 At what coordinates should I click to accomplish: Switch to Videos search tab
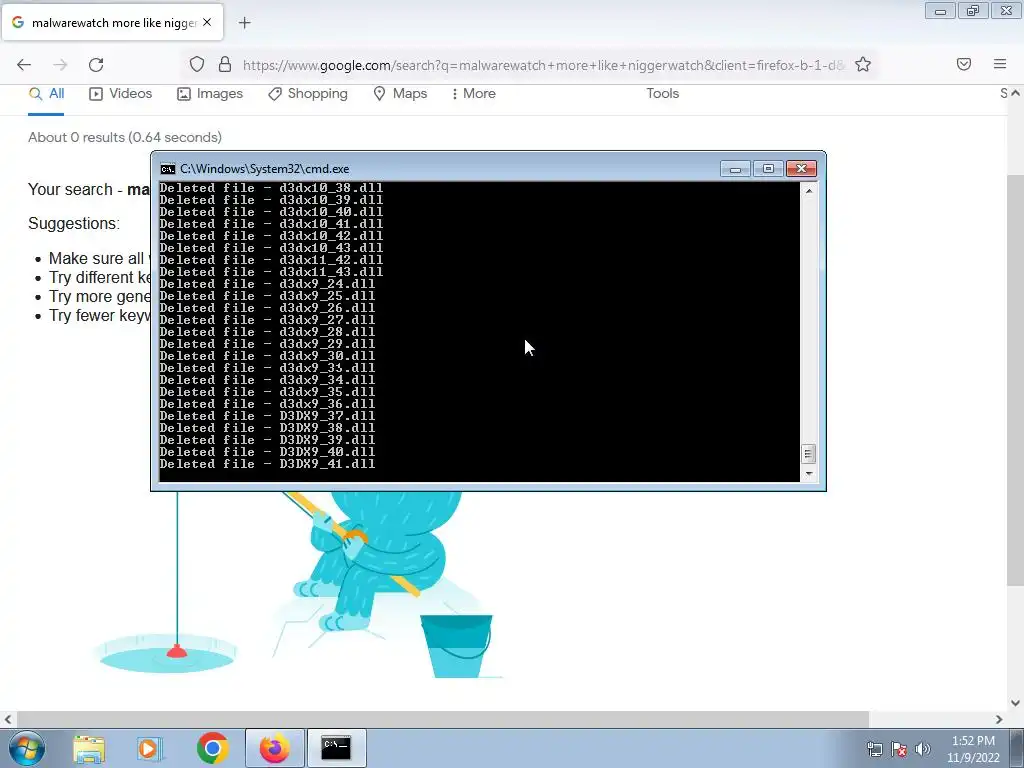coord(120,94)
